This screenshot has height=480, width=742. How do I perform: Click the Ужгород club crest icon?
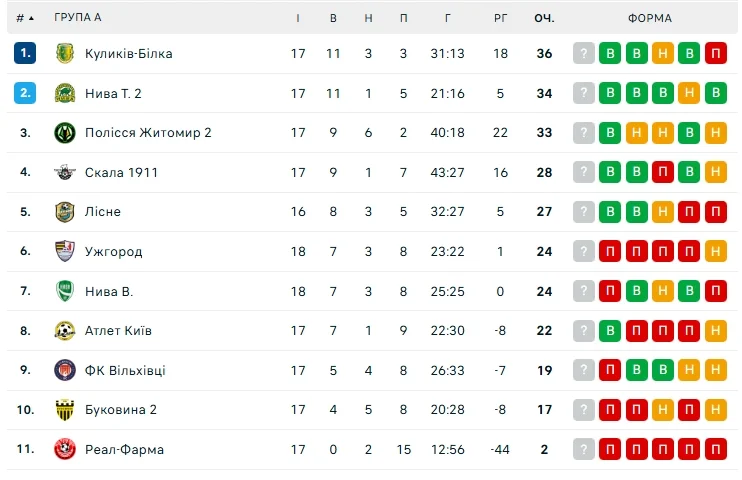tap(65, 251)
